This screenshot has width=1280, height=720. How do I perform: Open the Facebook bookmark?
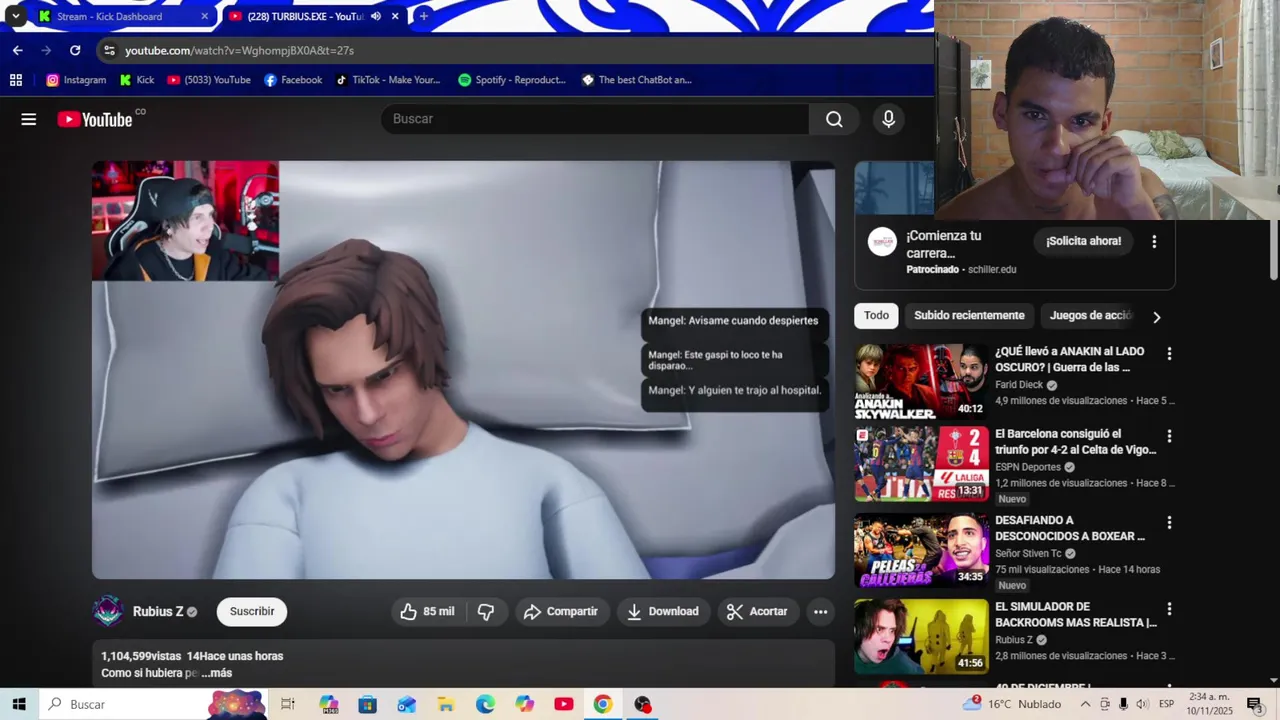(293, 80)
